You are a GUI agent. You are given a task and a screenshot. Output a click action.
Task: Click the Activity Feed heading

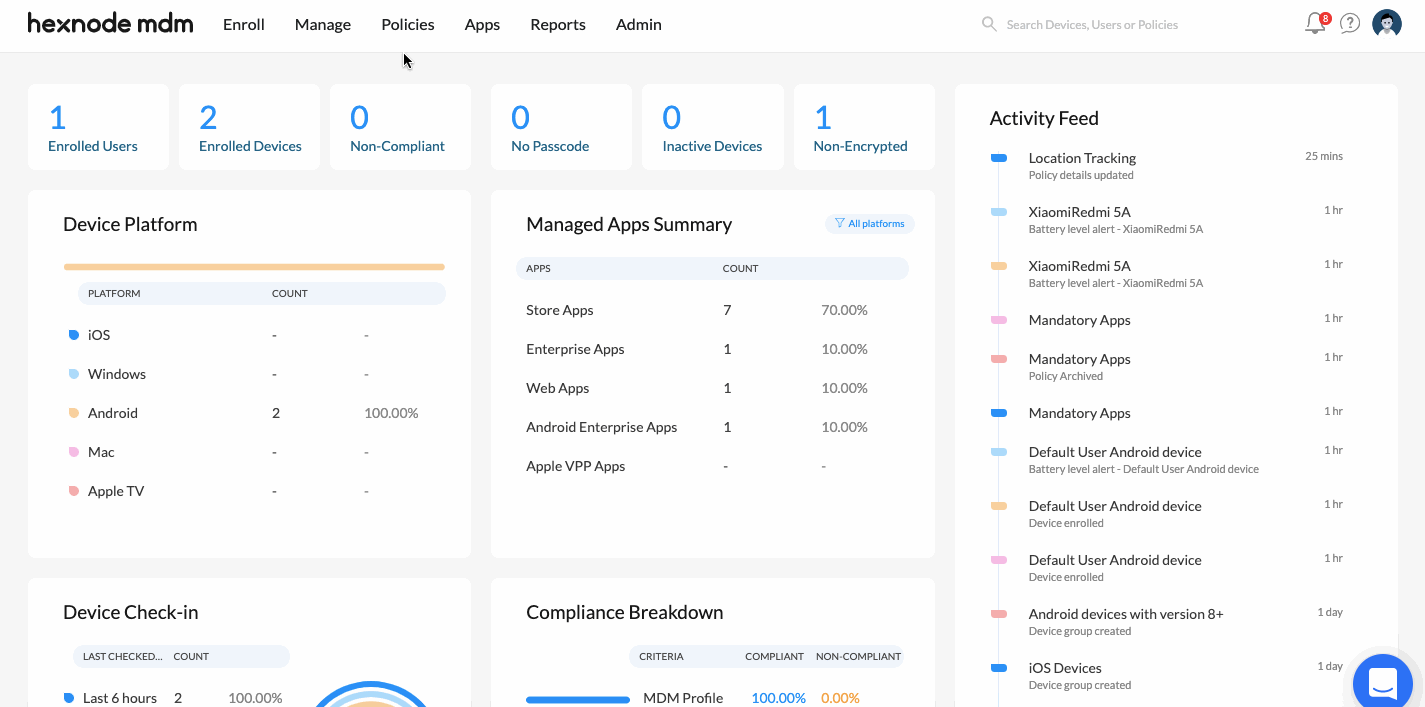pyautogui.click(x=1044, y=118)
